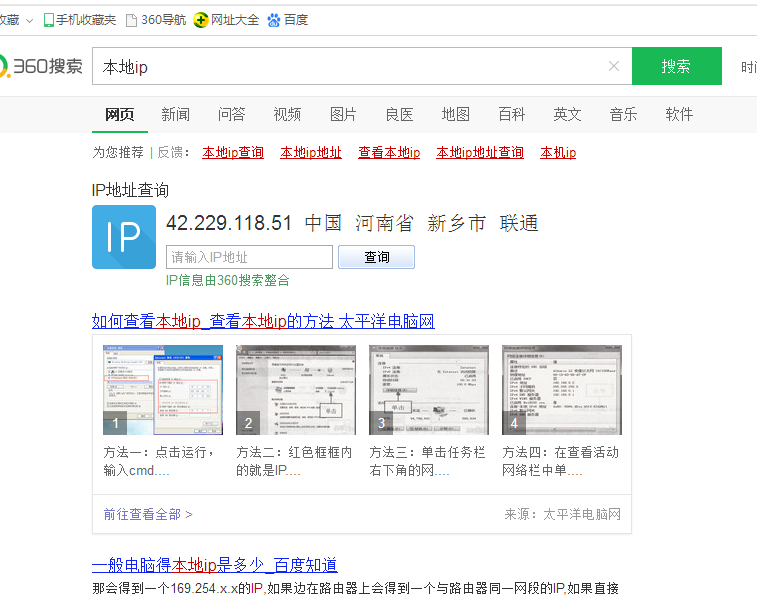Expand the 收藏 dropdown arrow
The image size is (757, 595).
tap(29, 20)
